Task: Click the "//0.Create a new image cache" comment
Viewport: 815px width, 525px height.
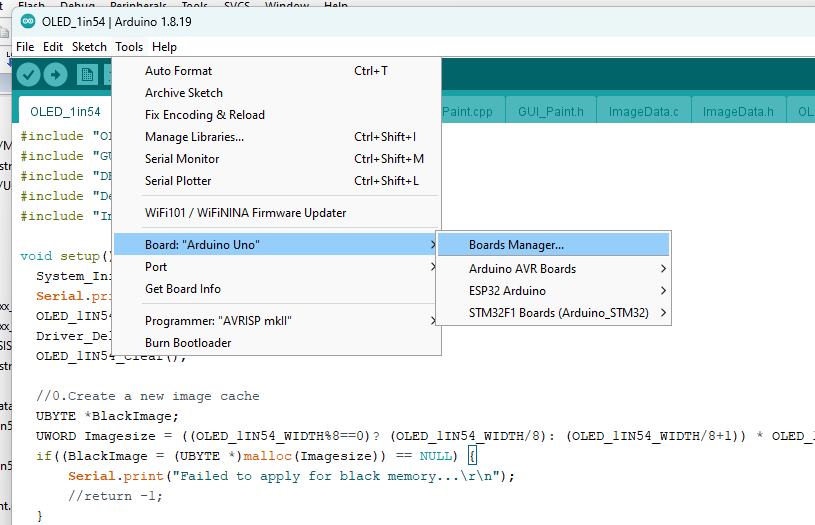Action: pyautogui.click(x=148, y=396)
